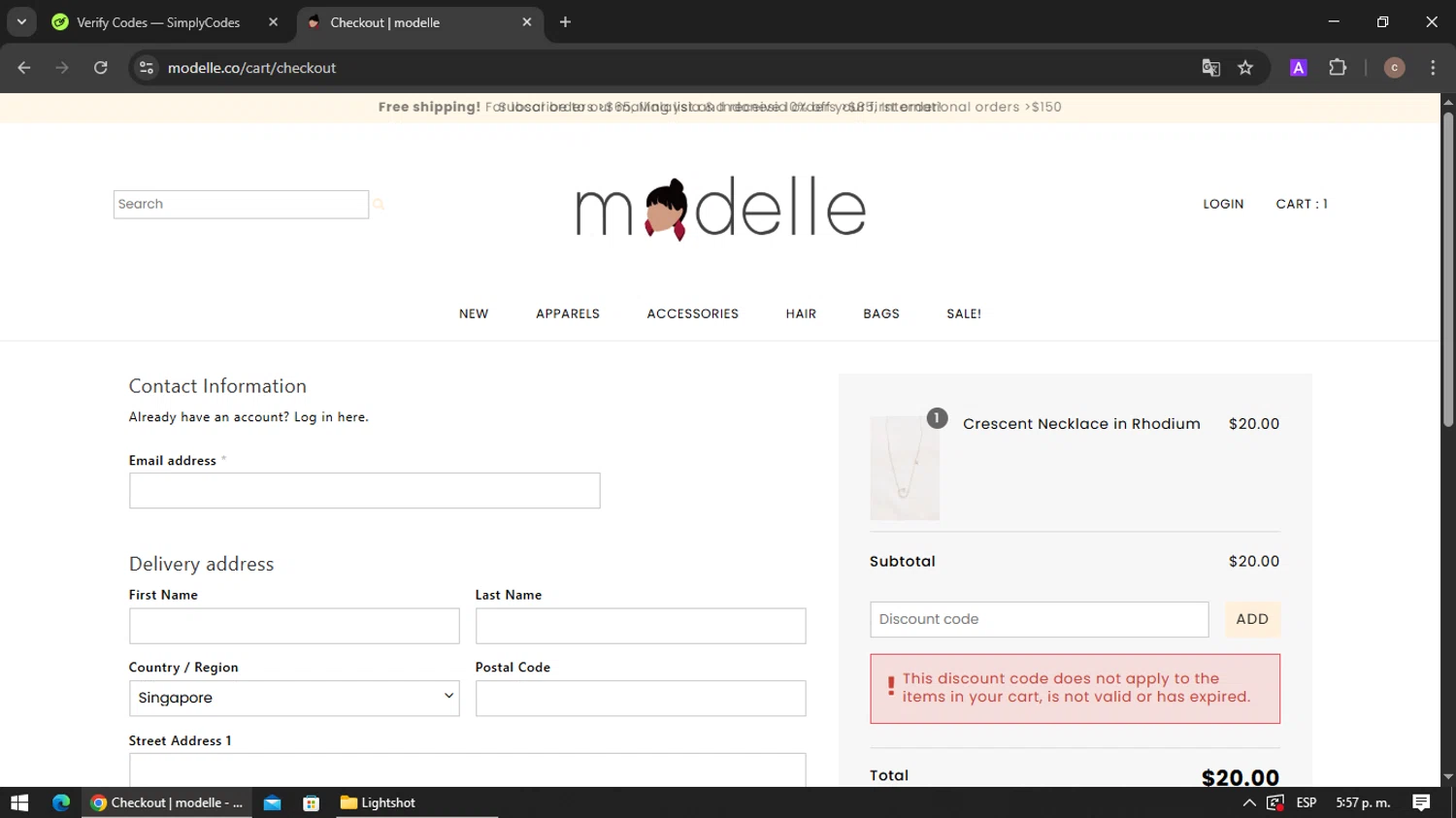1456x818 pixels.
Task: Click the ESP language indicator
Action: click(1307, 803)
